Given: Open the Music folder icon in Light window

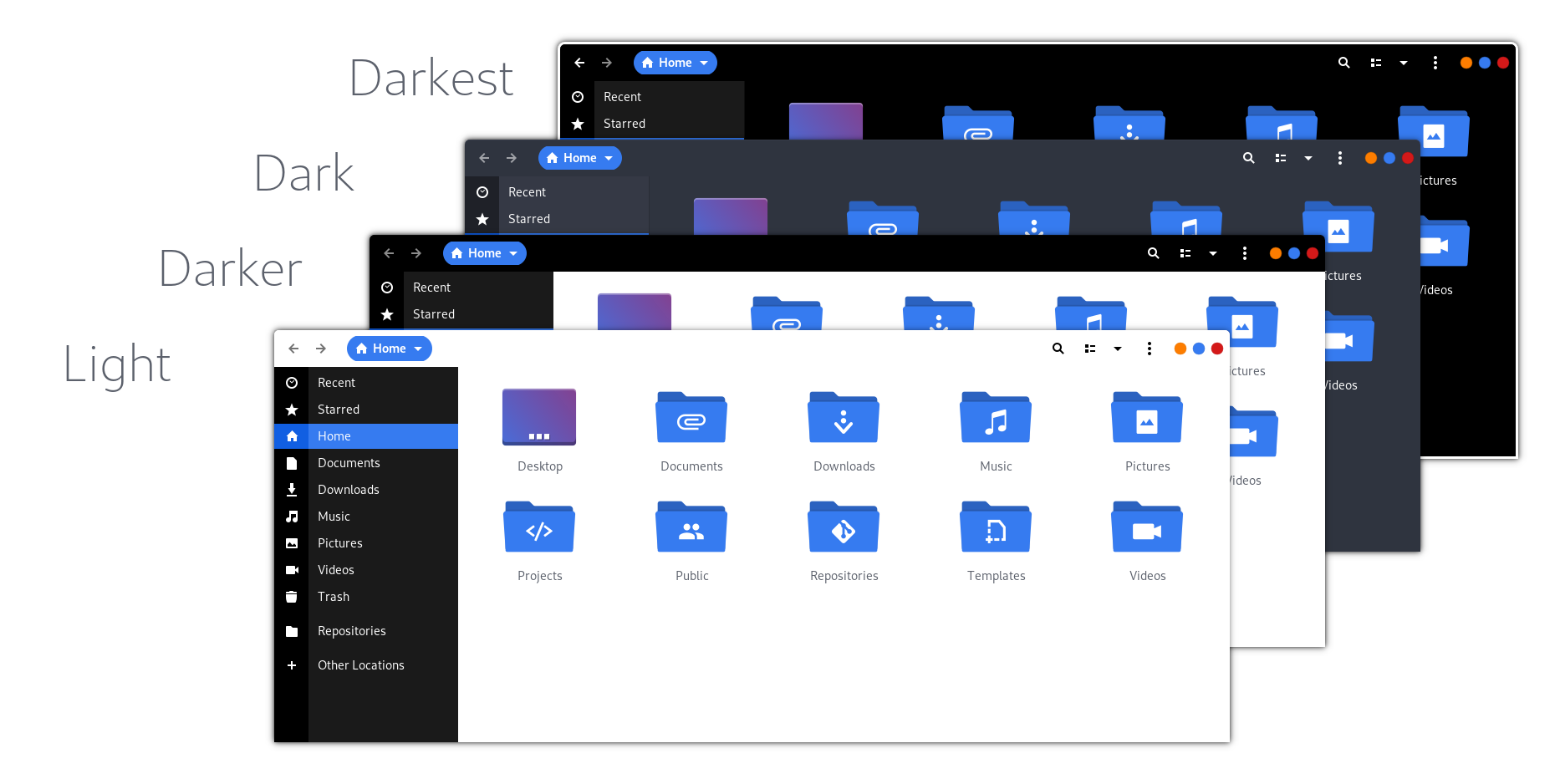Looking at the screenshot, I should point(996,417).
